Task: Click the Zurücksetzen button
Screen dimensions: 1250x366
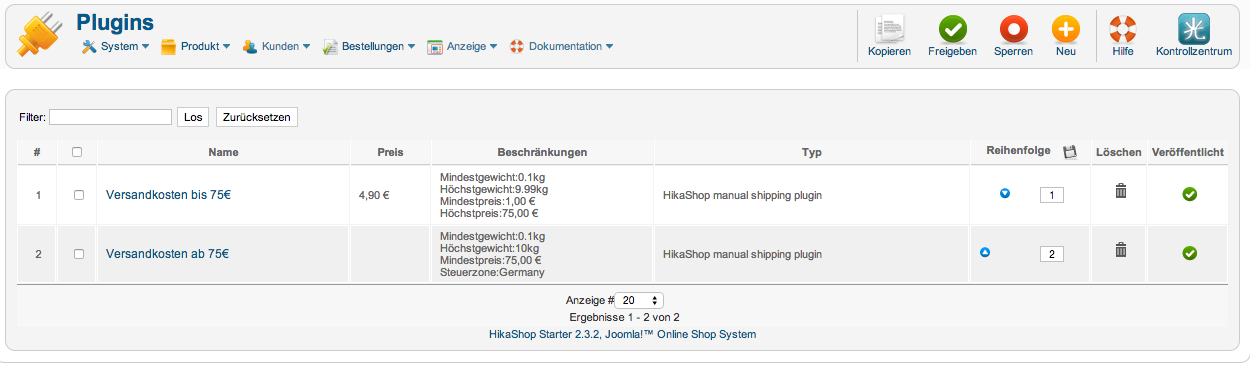Action: (x=257, y=117)
